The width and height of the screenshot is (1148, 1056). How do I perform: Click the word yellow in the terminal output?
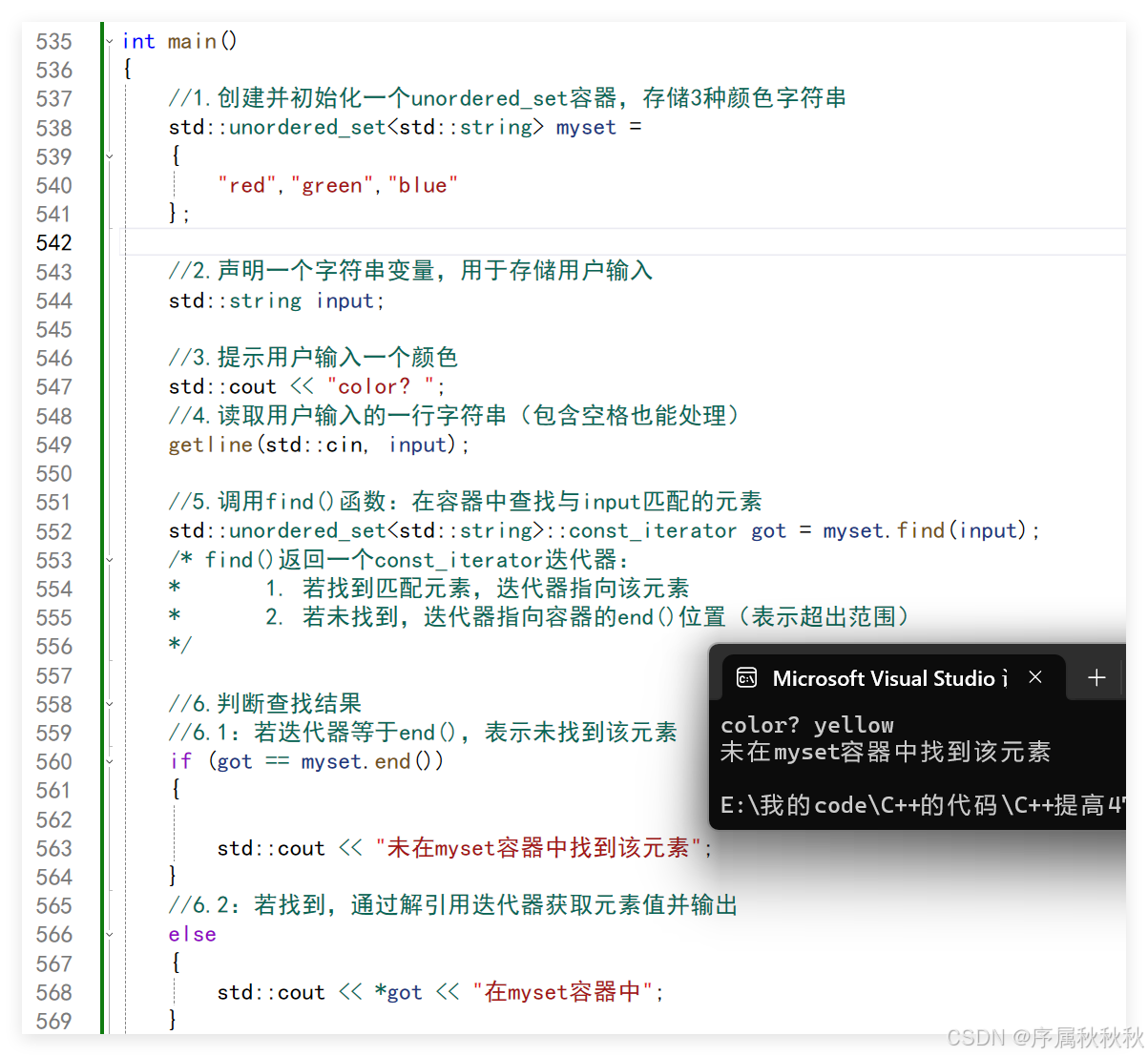pos(852,725)
